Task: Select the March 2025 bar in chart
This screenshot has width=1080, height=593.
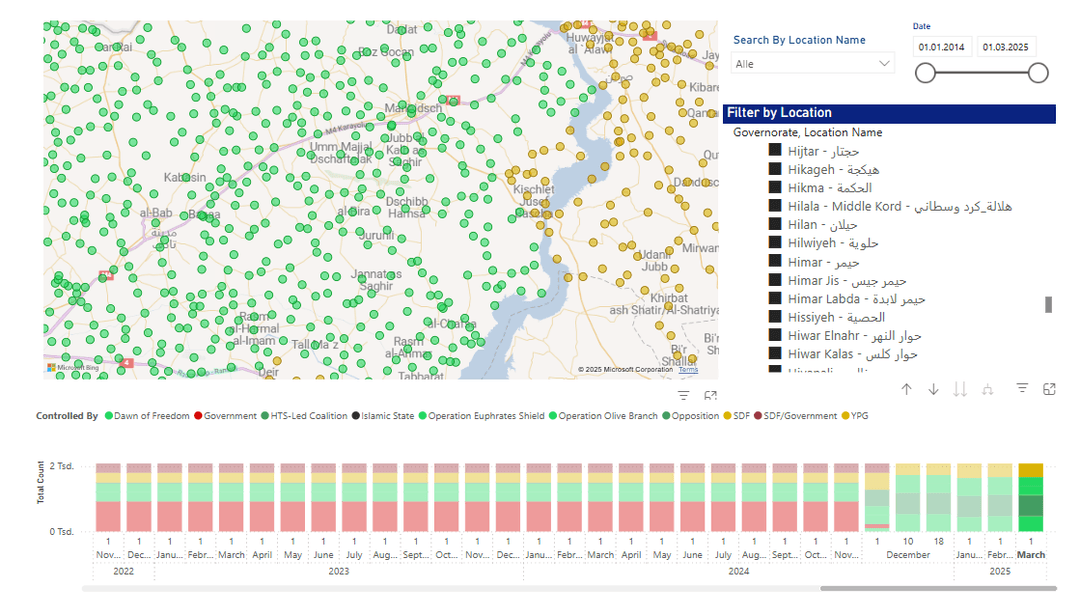Action: tap(1030, 497)
